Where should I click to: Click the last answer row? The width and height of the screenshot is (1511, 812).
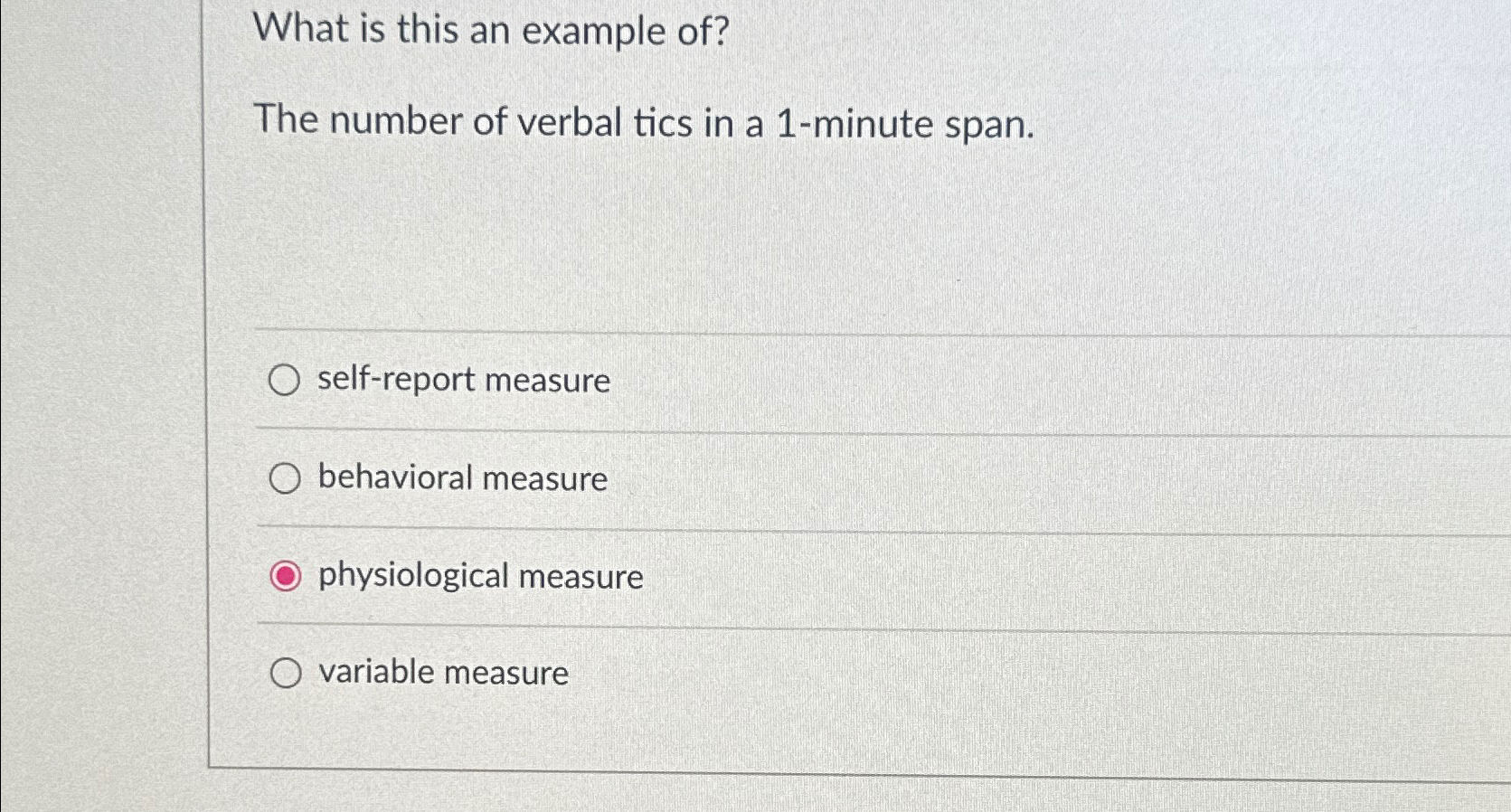pos(543,672)
